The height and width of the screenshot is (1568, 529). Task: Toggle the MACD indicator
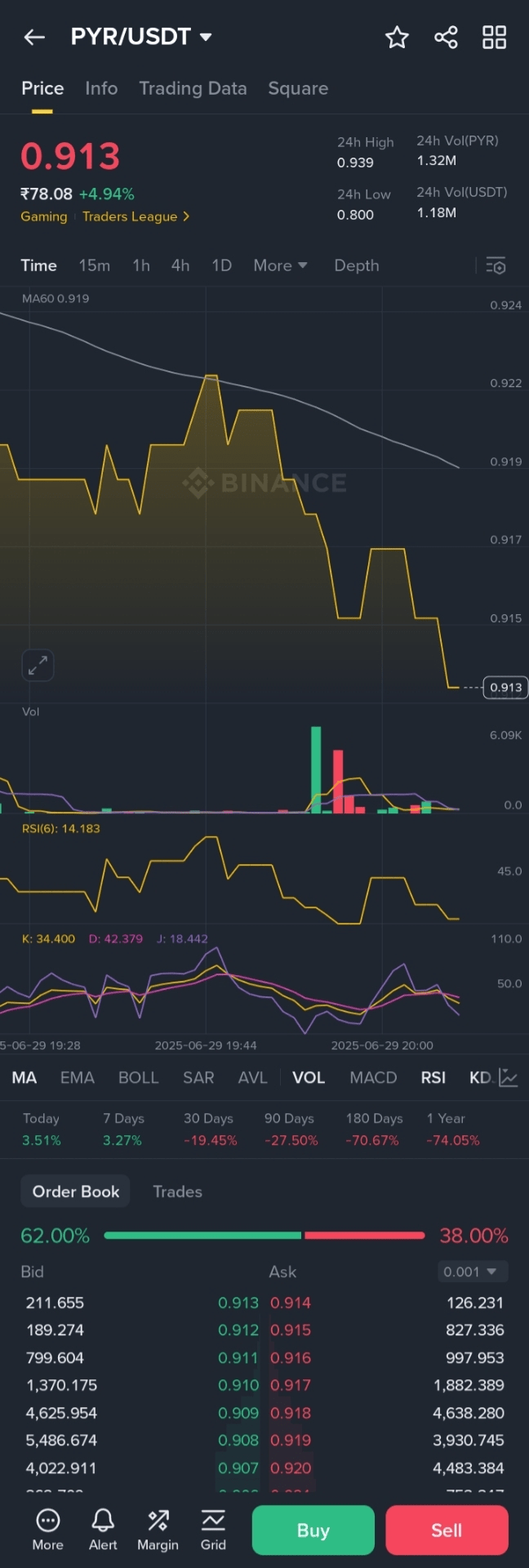(373, 1077)
